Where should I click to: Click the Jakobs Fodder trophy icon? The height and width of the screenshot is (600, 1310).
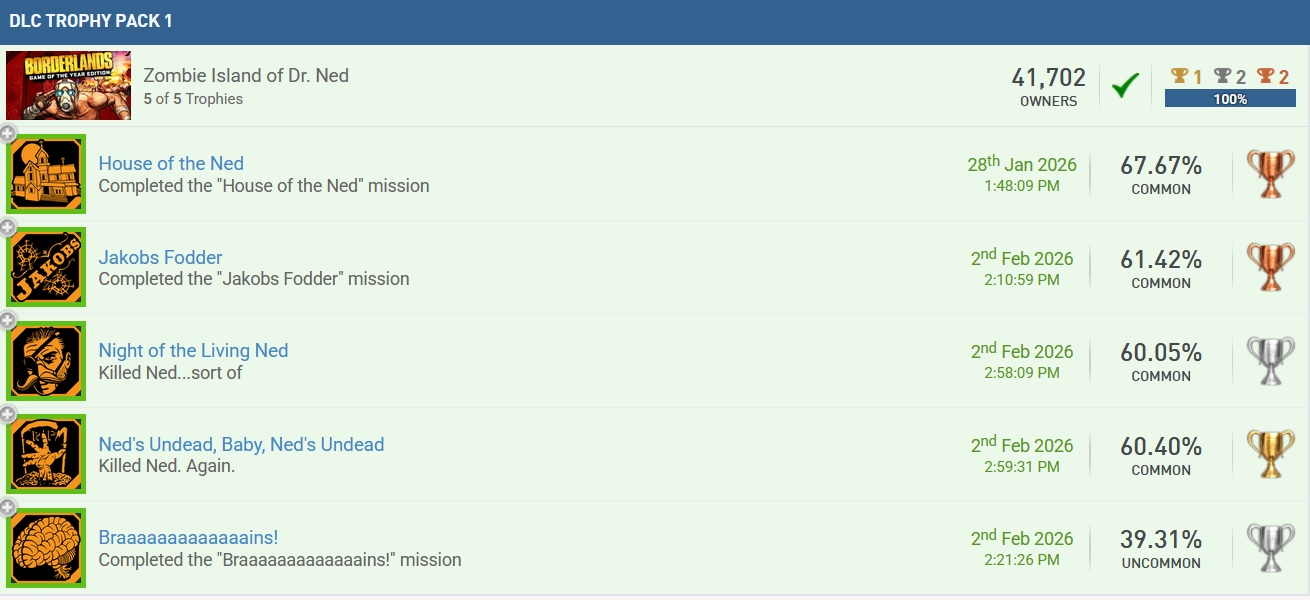(x=46, y=268)
